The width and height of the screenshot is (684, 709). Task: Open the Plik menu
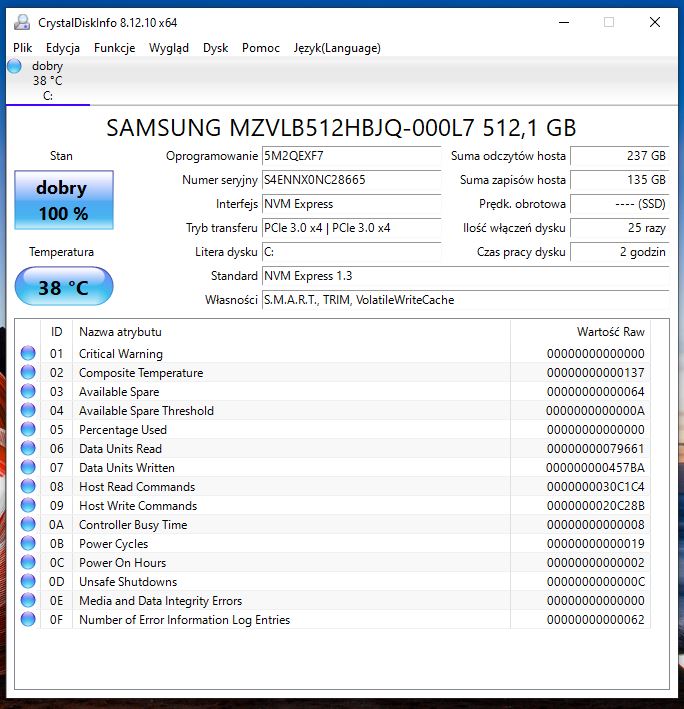(23, 47)
